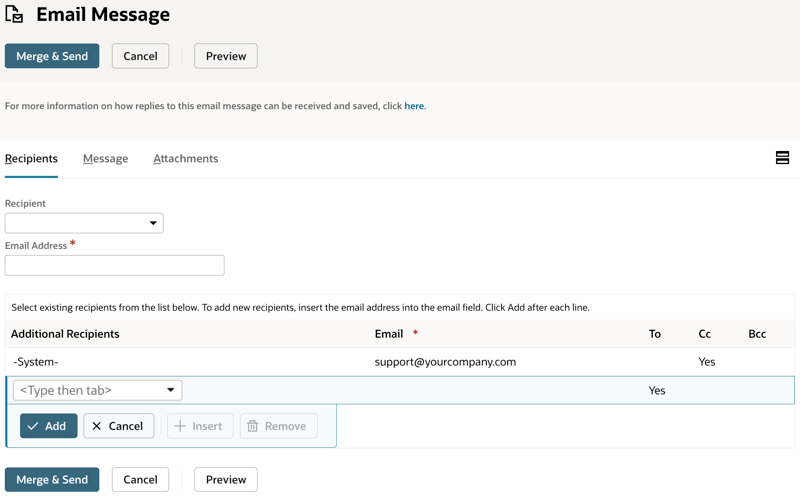Switch to the Recipients tab
The width and height of the screenshot is (800, 497).
[31, 159]
